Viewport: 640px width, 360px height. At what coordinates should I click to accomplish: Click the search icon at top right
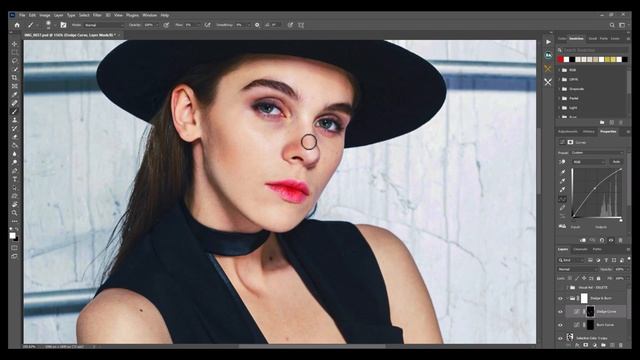(612, 25)
